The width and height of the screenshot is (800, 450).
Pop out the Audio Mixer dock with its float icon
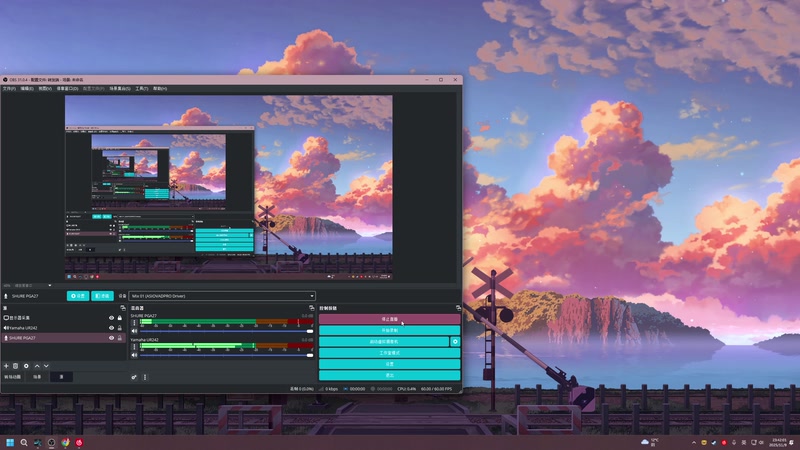click(x=312, y=308)
